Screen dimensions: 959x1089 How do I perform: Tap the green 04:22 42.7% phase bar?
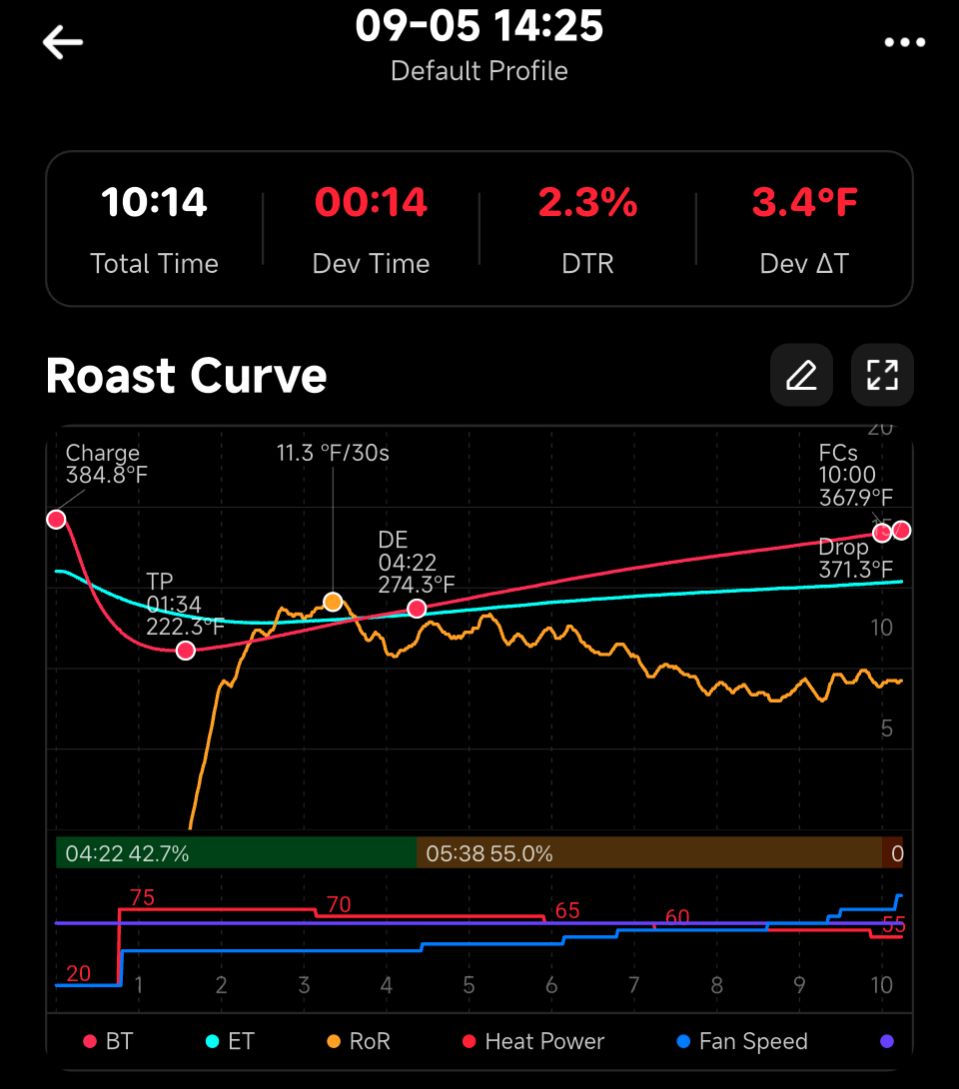click(x=236, y=853)
